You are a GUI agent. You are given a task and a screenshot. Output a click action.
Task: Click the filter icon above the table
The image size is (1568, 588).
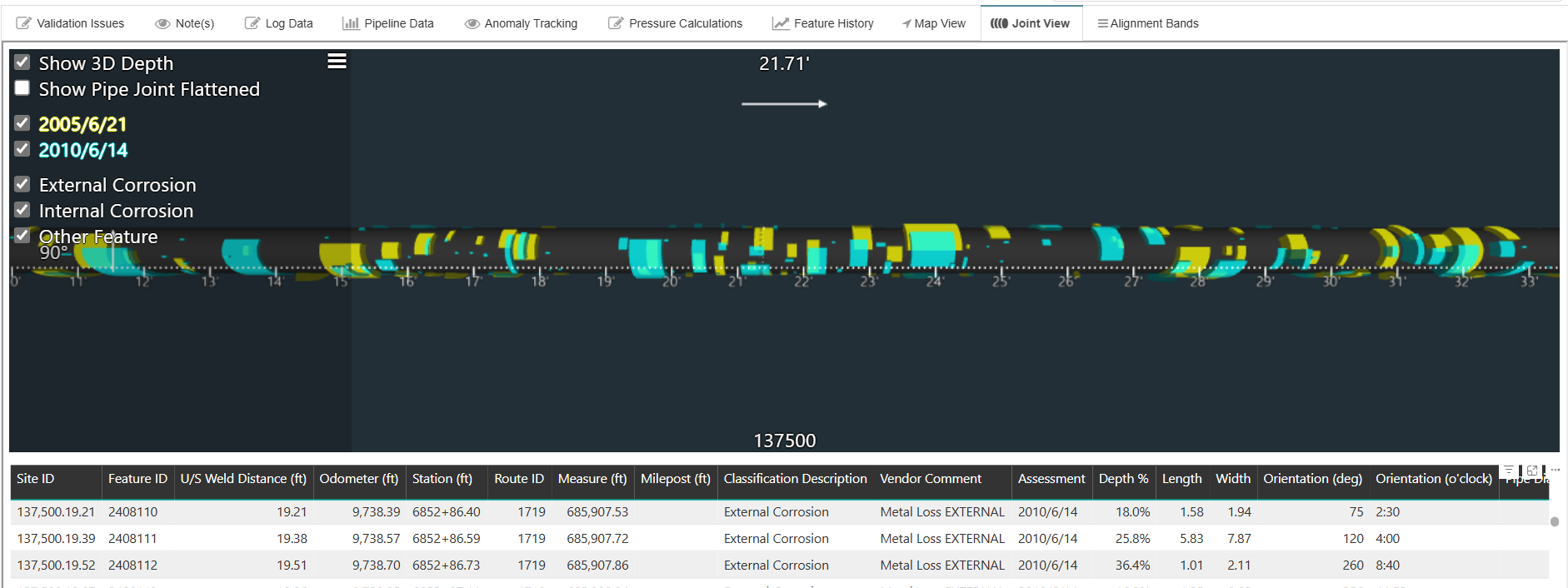click(1509, 471)
